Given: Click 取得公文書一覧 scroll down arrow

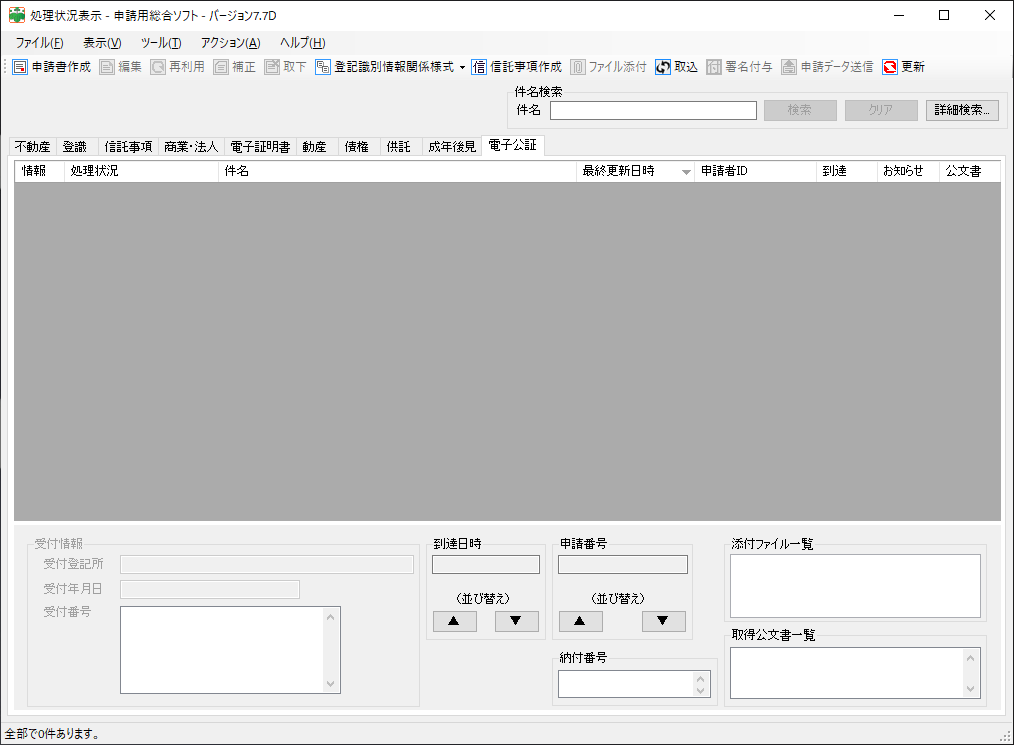Looking at the screenshot, I should (x=970, y=689).
